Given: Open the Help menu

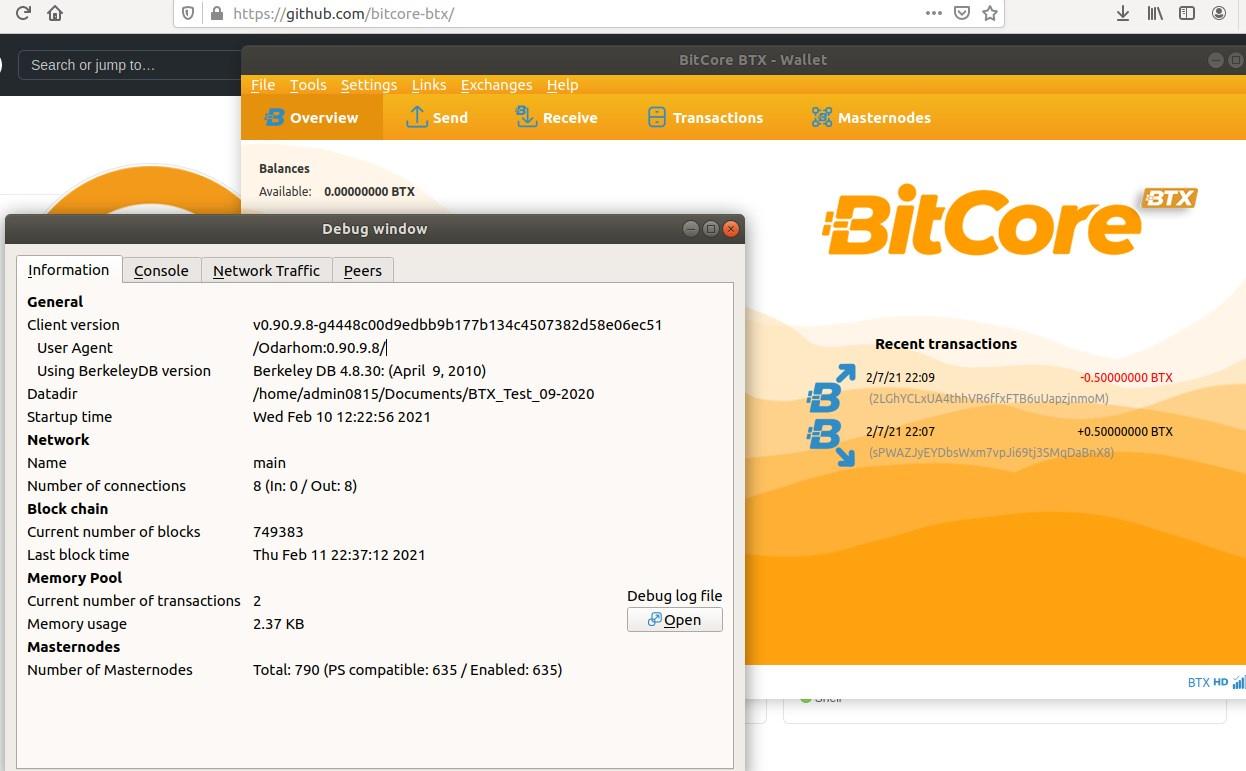Looking at the screenshot, I should click(x=562, y=85).
